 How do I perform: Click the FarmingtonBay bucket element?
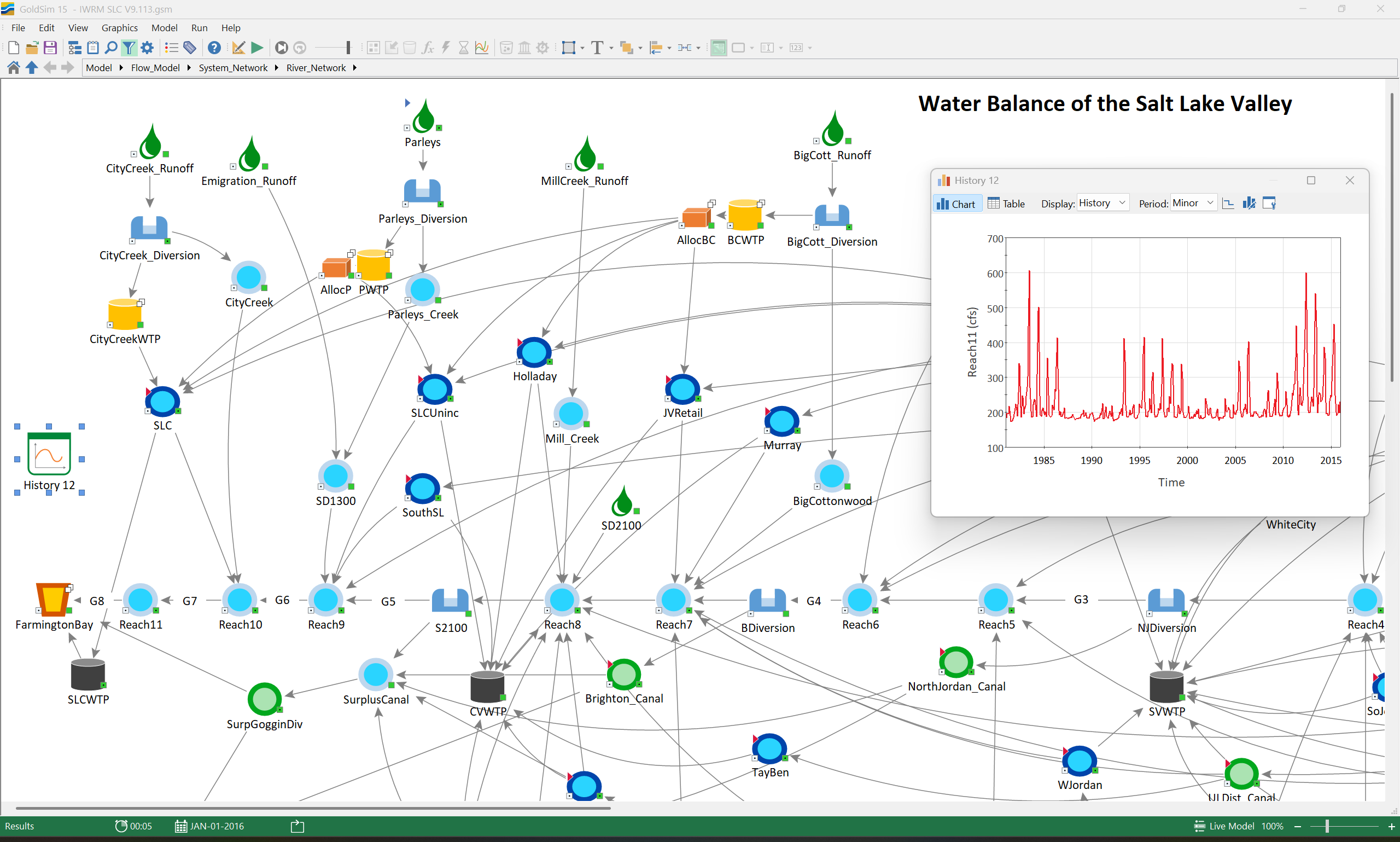tap(52, 599)
